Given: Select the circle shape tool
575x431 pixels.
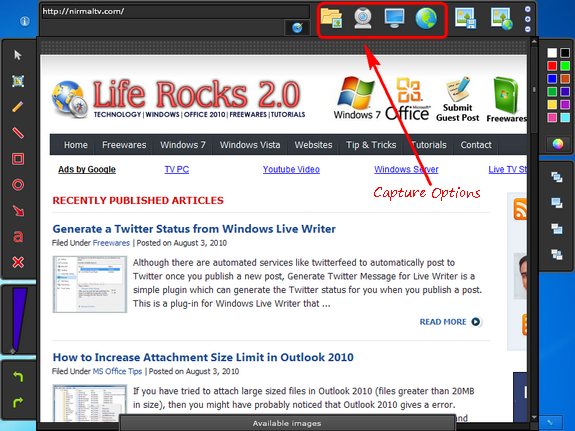Looking at the screenshot, I should pos(18,185).
